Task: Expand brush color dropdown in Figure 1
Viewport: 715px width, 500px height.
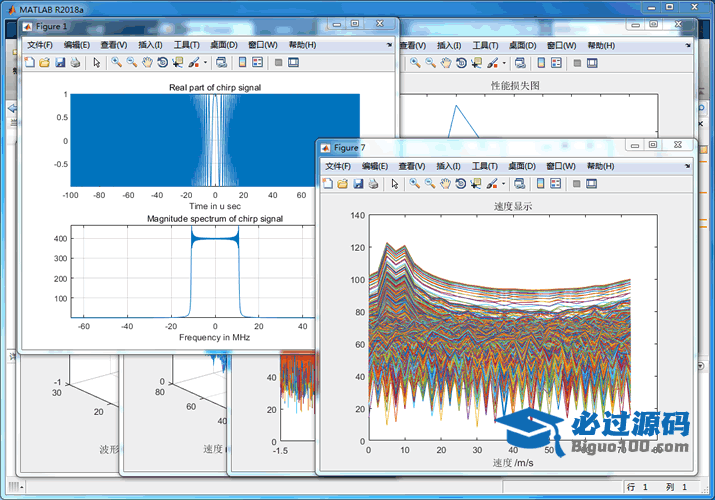Action: (x=205, y=63)
